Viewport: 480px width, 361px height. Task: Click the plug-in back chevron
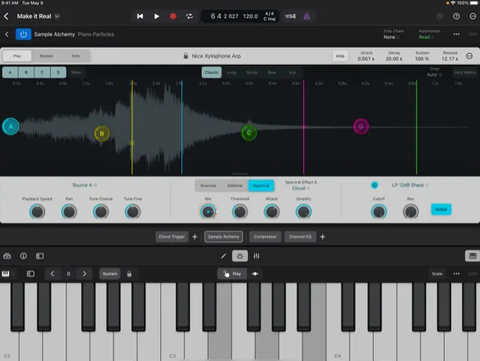7,34
